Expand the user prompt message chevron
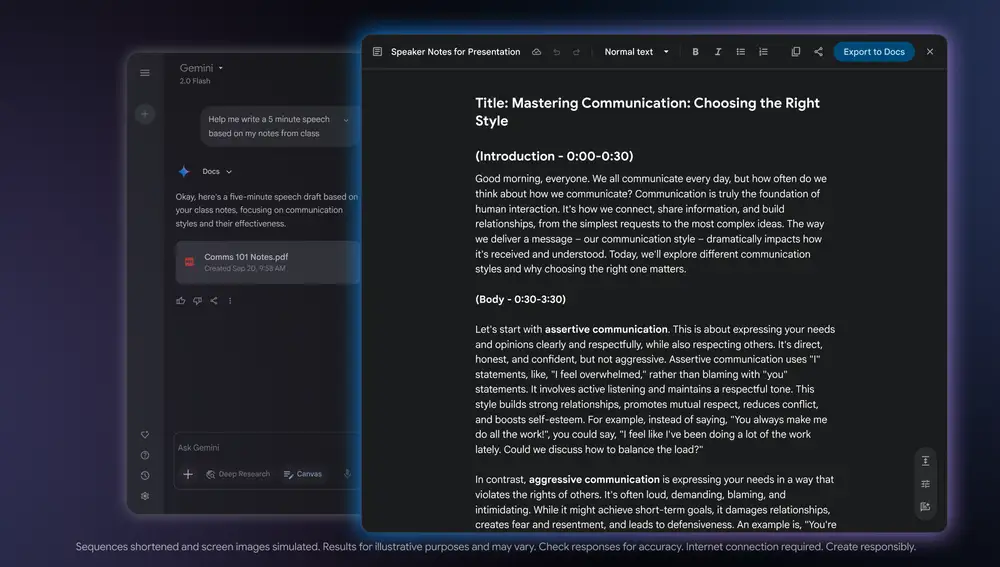Image resolution: width=1000 pixels, height=567 pixels. click(346, 120)
